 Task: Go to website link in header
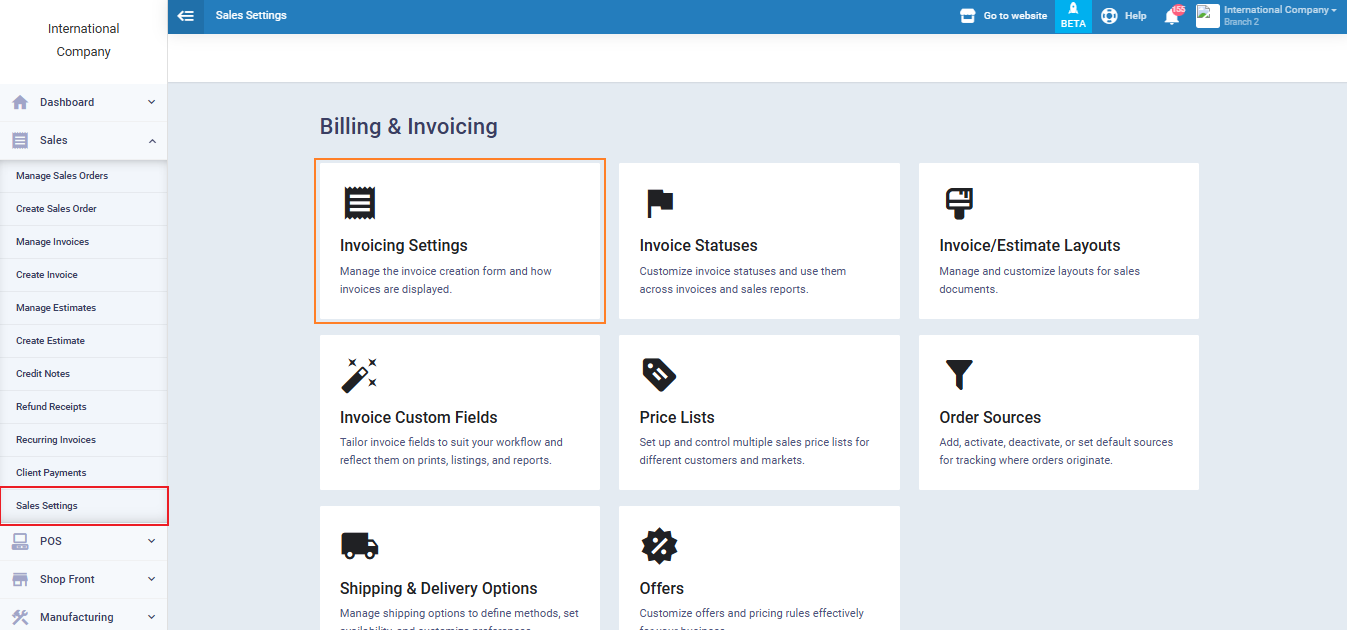pos(1004,16)
